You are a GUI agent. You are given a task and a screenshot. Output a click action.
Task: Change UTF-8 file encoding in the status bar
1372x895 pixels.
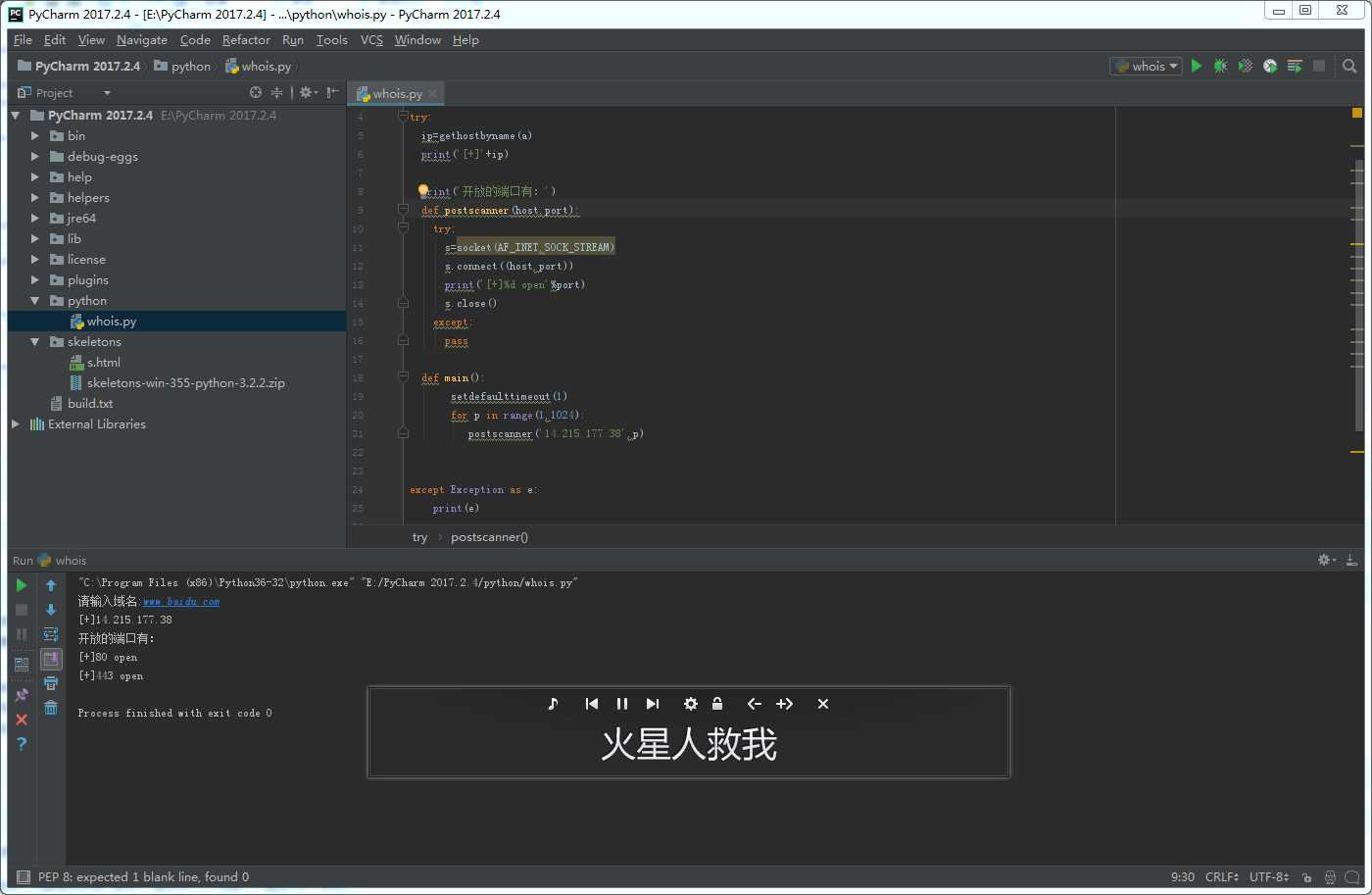[1269, 877]
